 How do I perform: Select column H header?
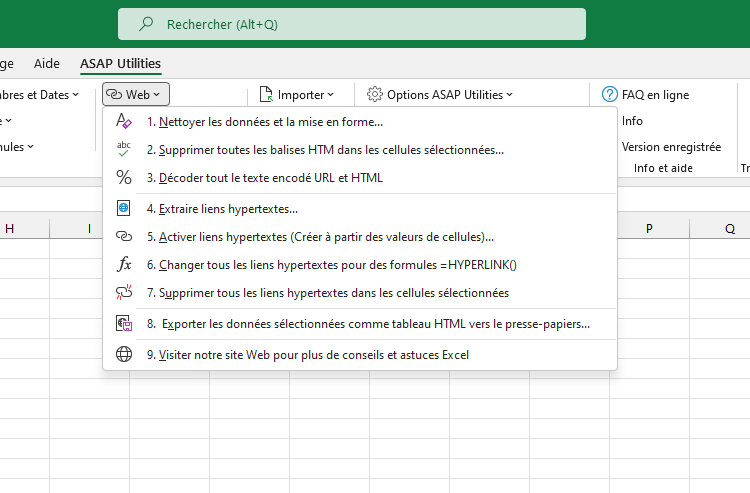[x=10, y=229]
